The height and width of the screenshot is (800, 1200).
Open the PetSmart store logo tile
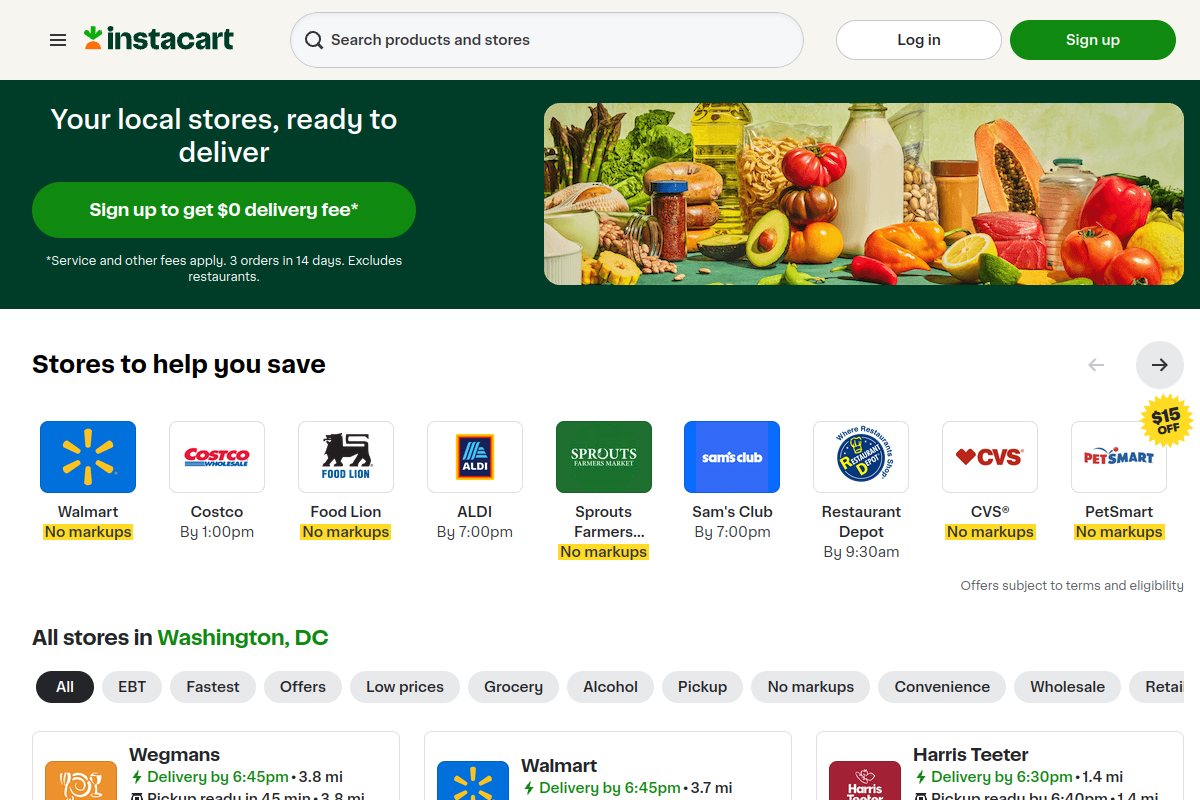[1119, 457]
